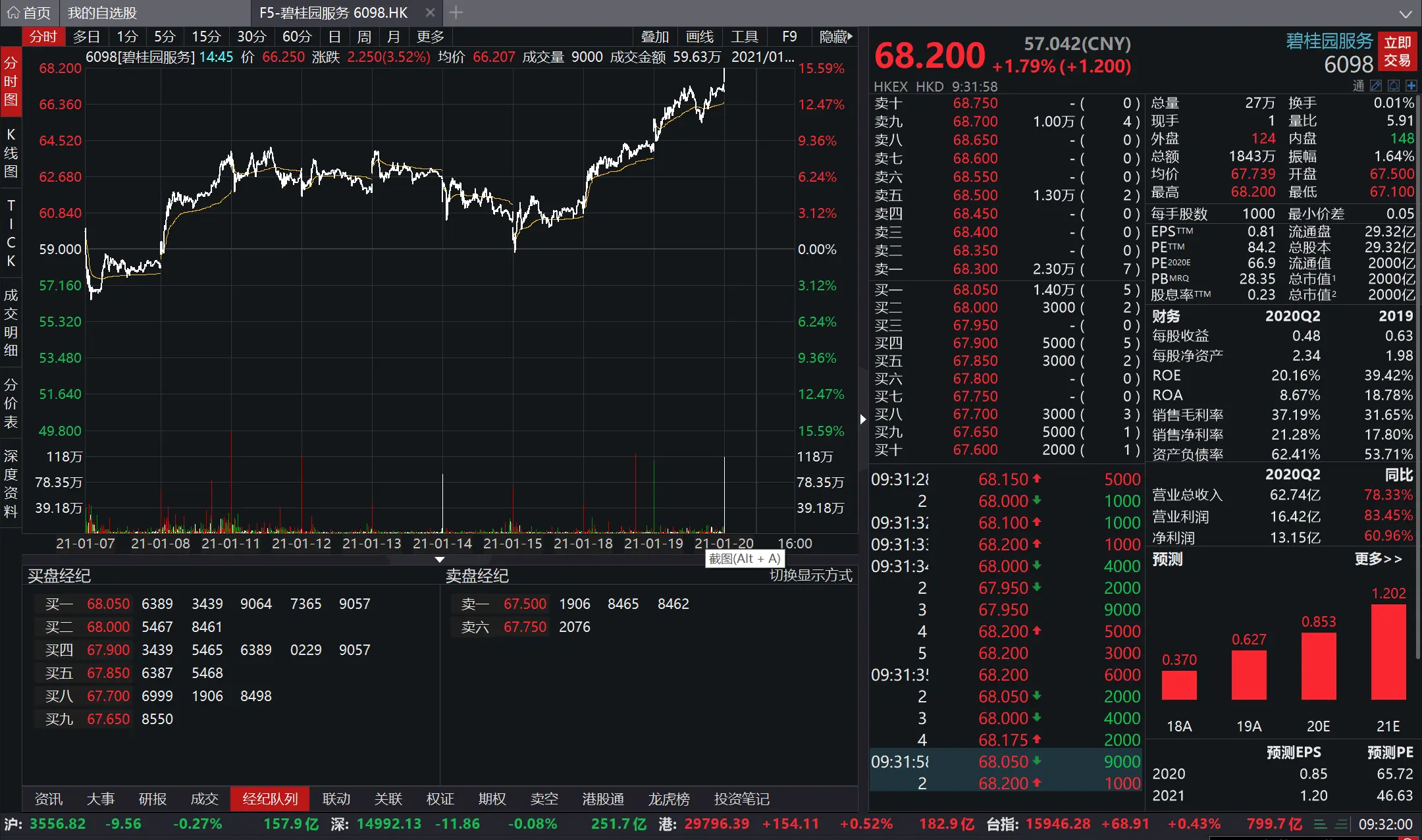This screenshot has width=1422, height=840.
Task: Open 分价表 sidebar view
Action: tap(11, 403)
